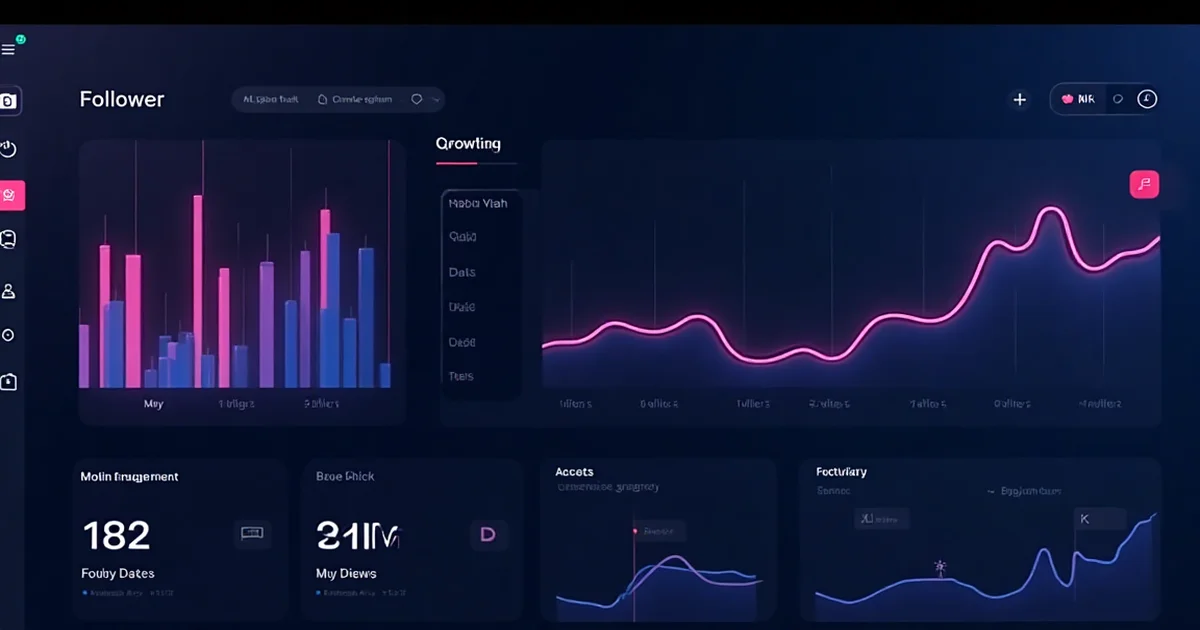
Task: Open the first filter option in header pill
Action: click(270, 100)
